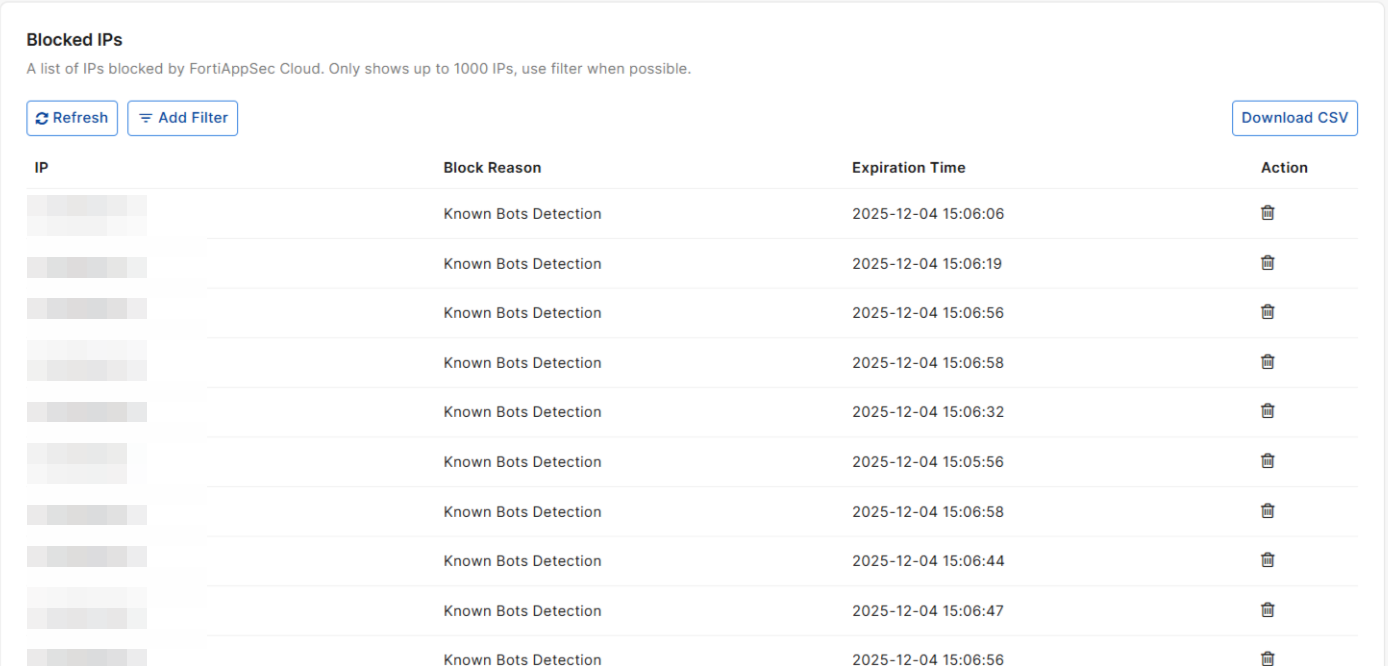Click first row's Known Bots Detection text

point(522,214)
